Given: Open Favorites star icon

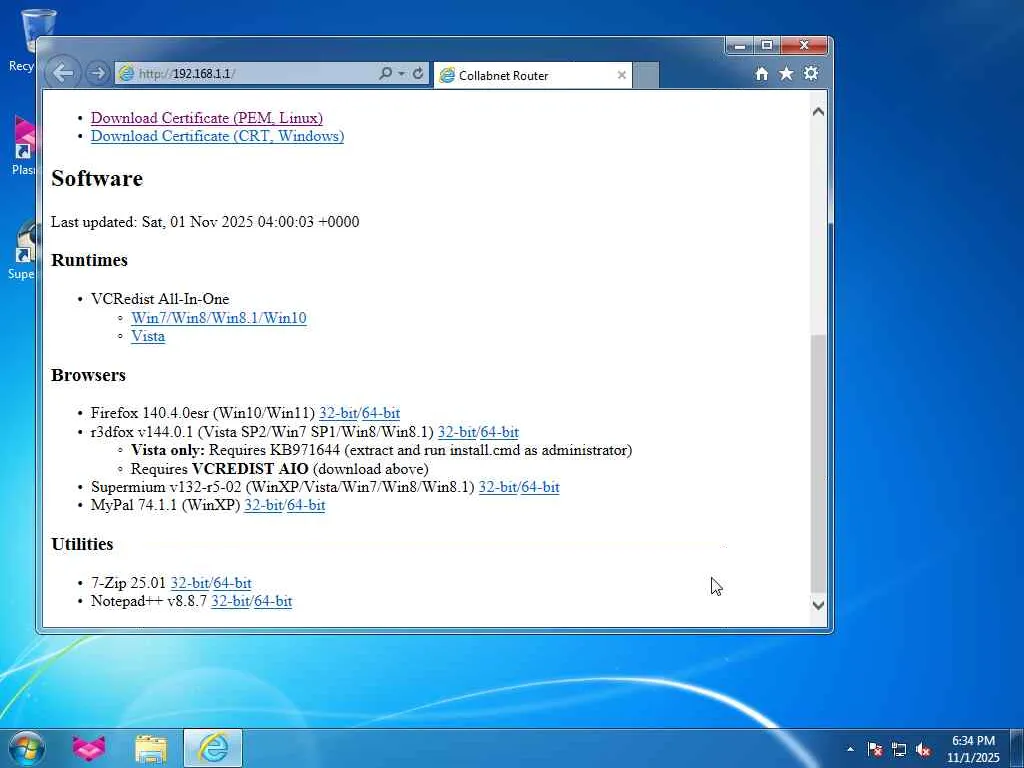Looking at the screenshot, I should pyautogui.click(x=786, y=74).
